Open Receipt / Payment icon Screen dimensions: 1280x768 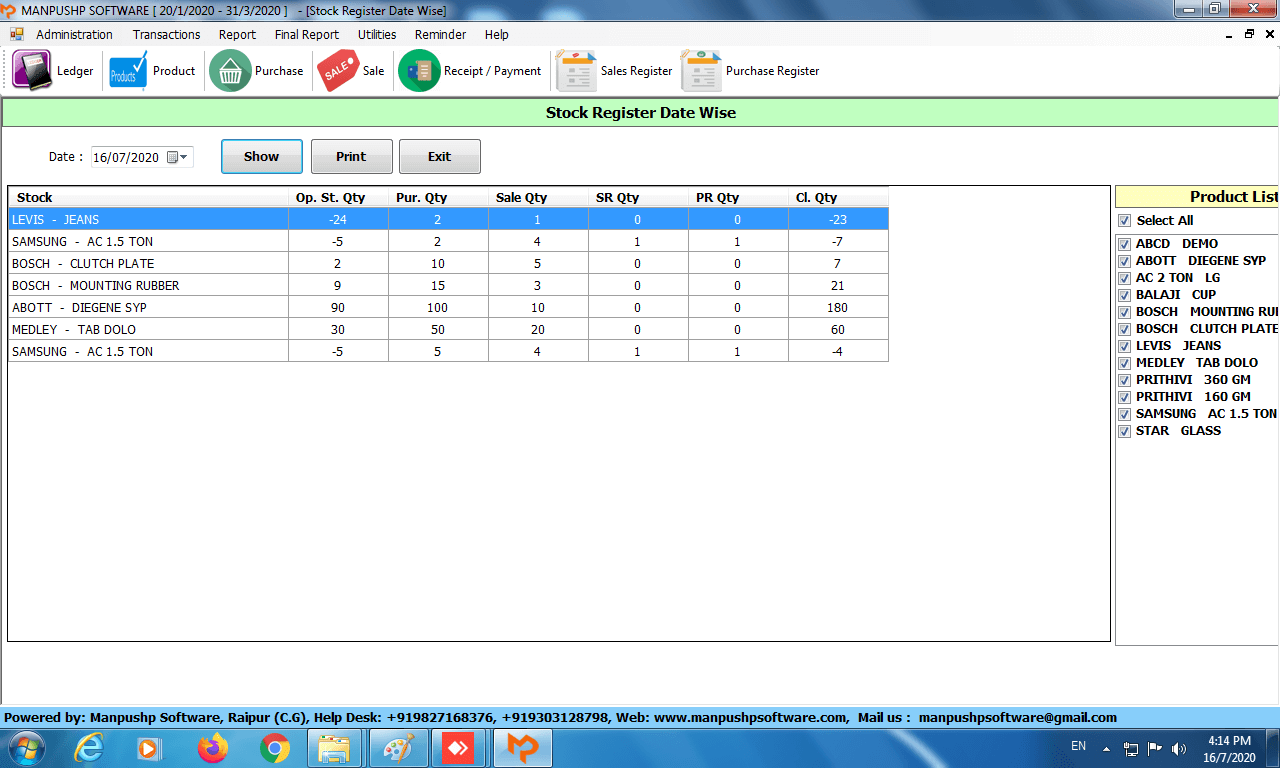(x=419, y=71)
